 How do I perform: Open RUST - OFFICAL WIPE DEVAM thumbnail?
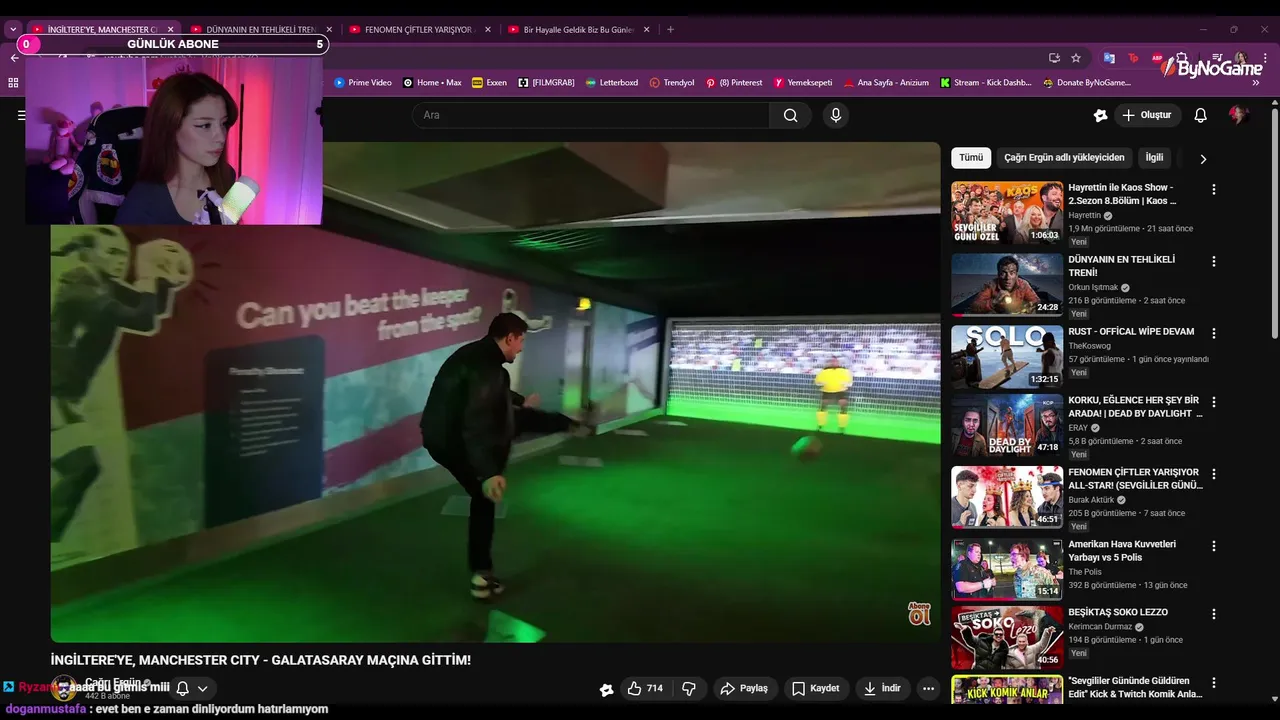pos(1006,357)
